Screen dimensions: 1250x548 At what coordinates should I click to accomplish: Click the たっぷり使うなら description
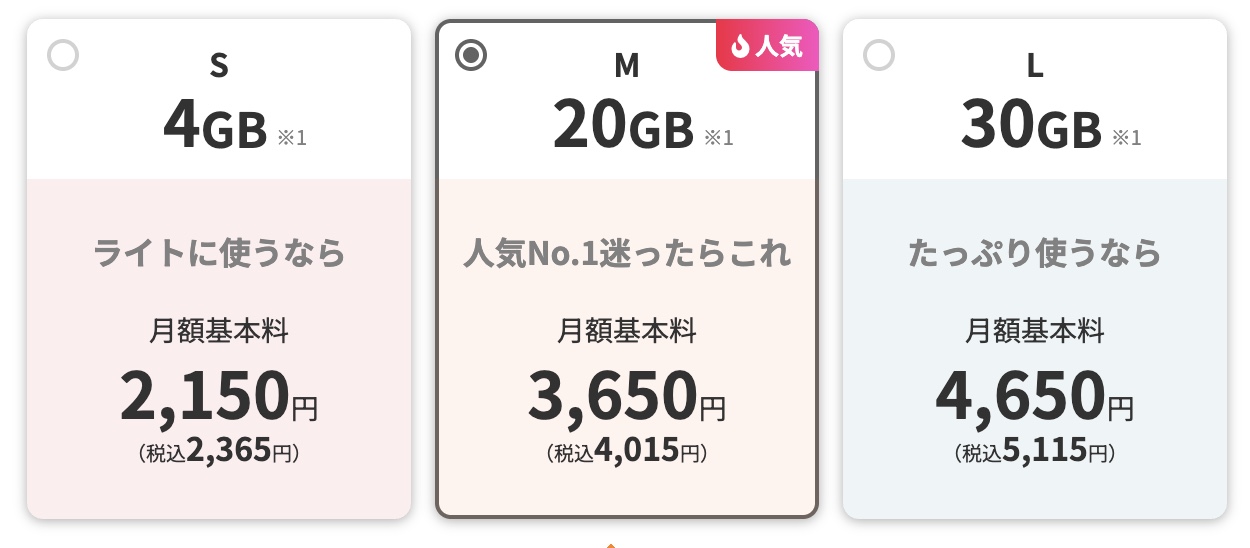1035,253
